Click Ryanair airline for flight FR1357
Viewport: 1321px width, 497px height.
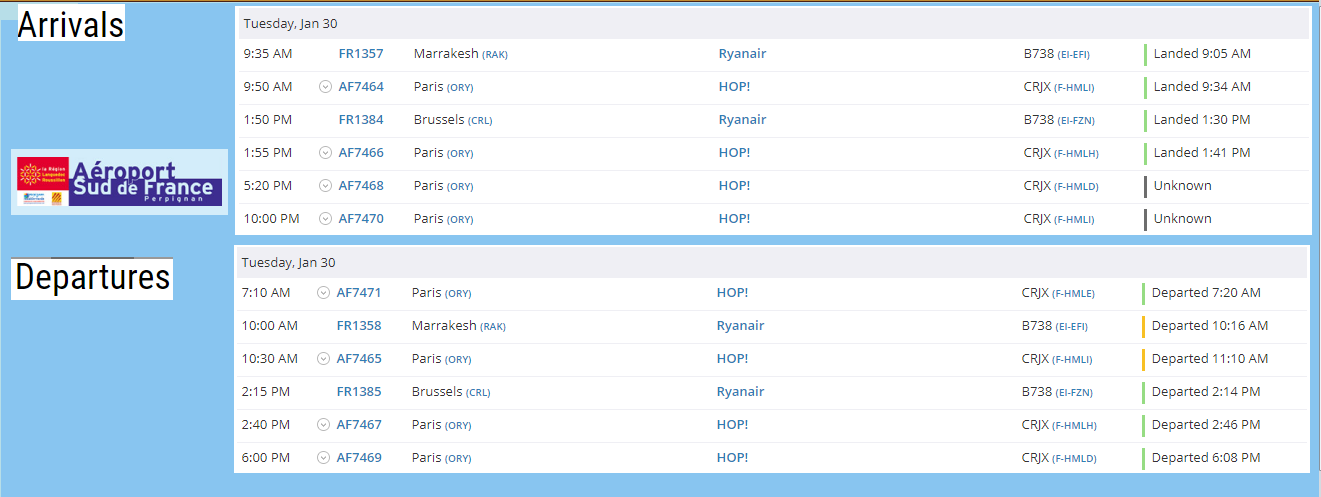click(x=742, y=54)
